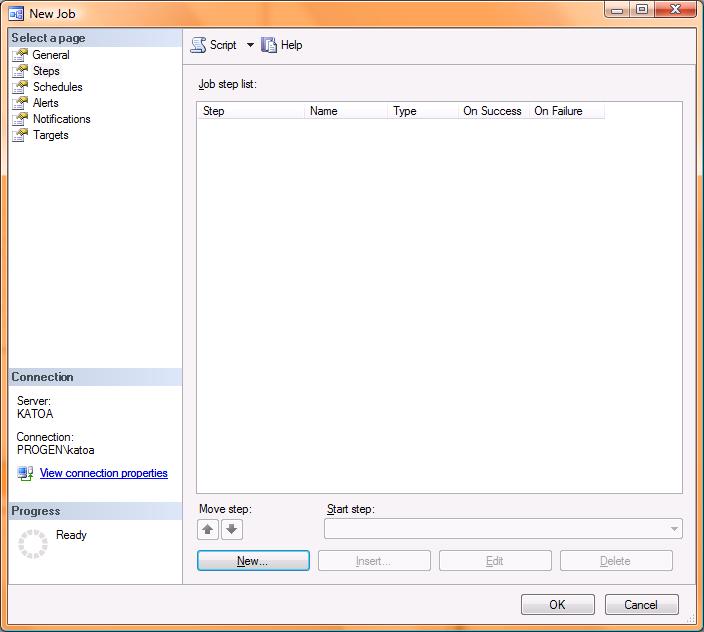
Task: Click the Delete step button
Action: 616,561
